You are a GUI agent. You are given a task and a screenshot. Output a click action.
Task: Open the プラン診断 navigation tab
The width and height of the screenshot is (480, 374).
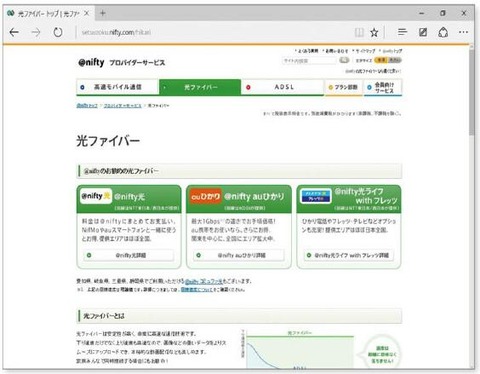(x=344, y=87)
